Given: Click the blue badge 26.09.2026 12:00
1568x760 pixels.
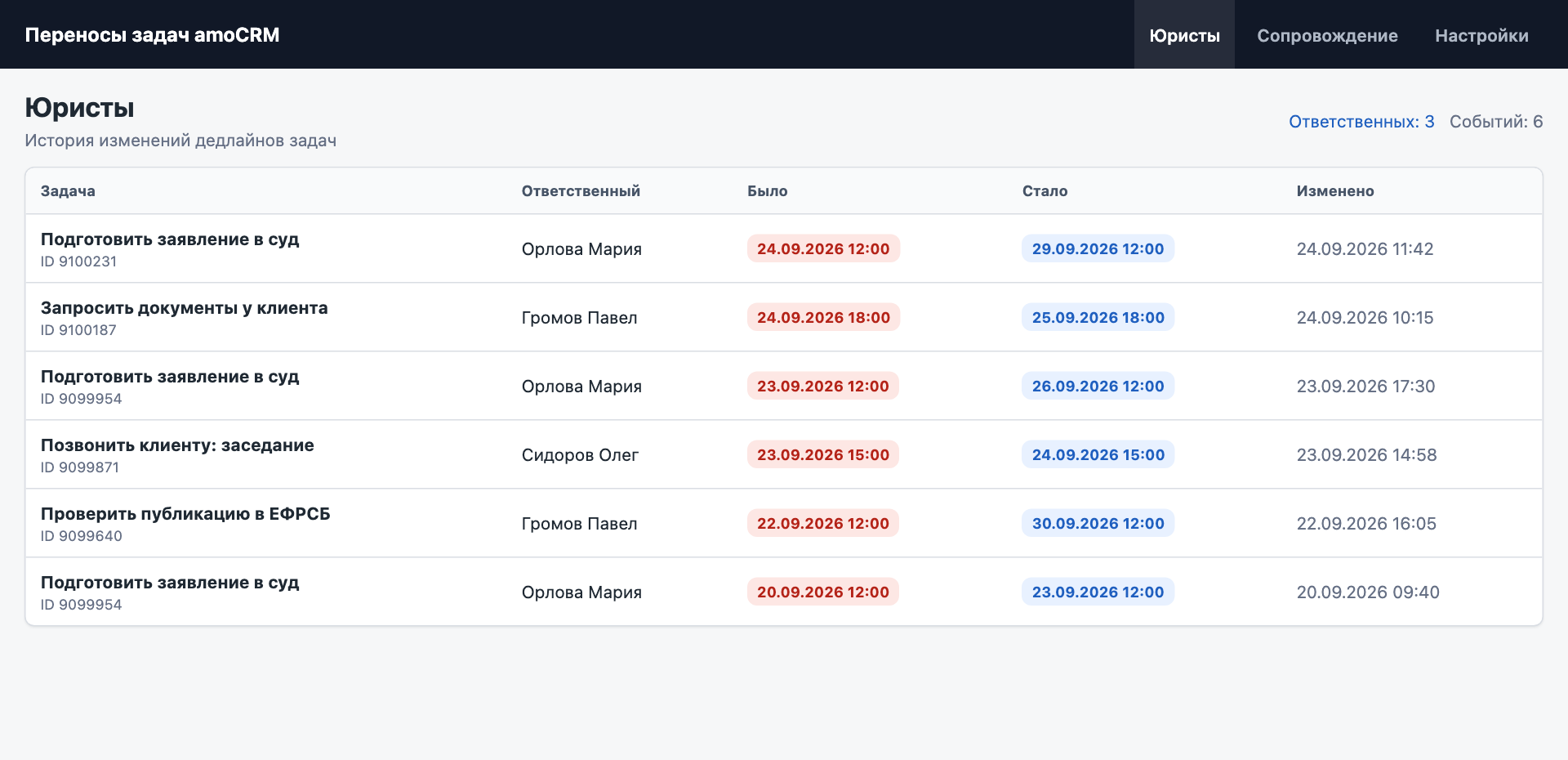Looking at the screenshot, I should point(1098,387).
